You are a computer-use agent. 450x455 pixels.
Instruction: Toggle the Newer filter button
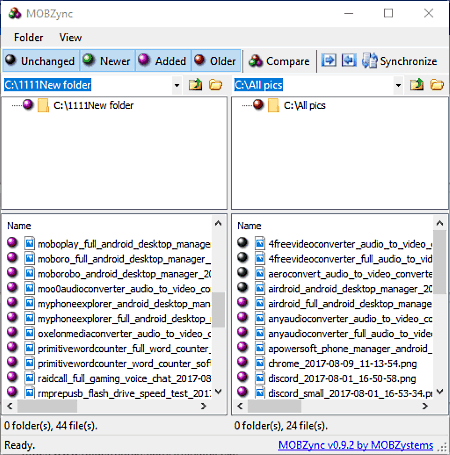point(107,61)
